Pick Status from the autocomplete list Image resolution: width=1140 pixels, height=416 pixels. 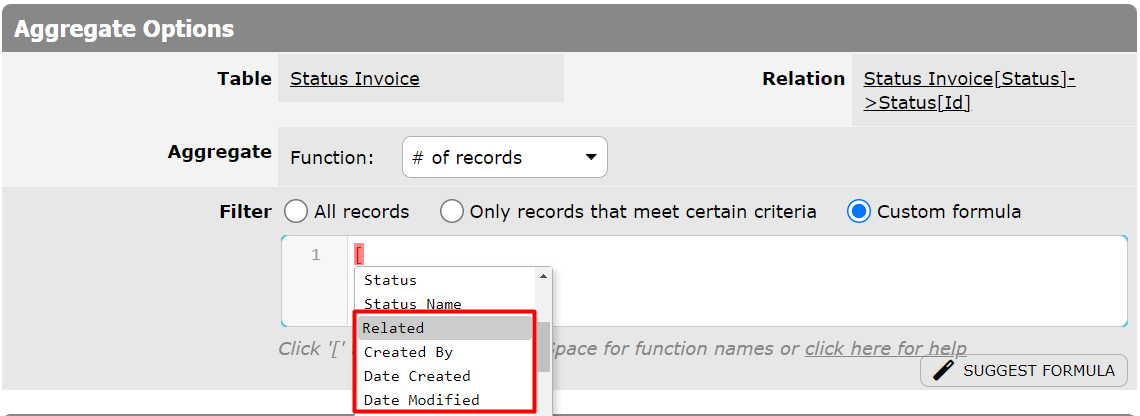click(390, 280)
